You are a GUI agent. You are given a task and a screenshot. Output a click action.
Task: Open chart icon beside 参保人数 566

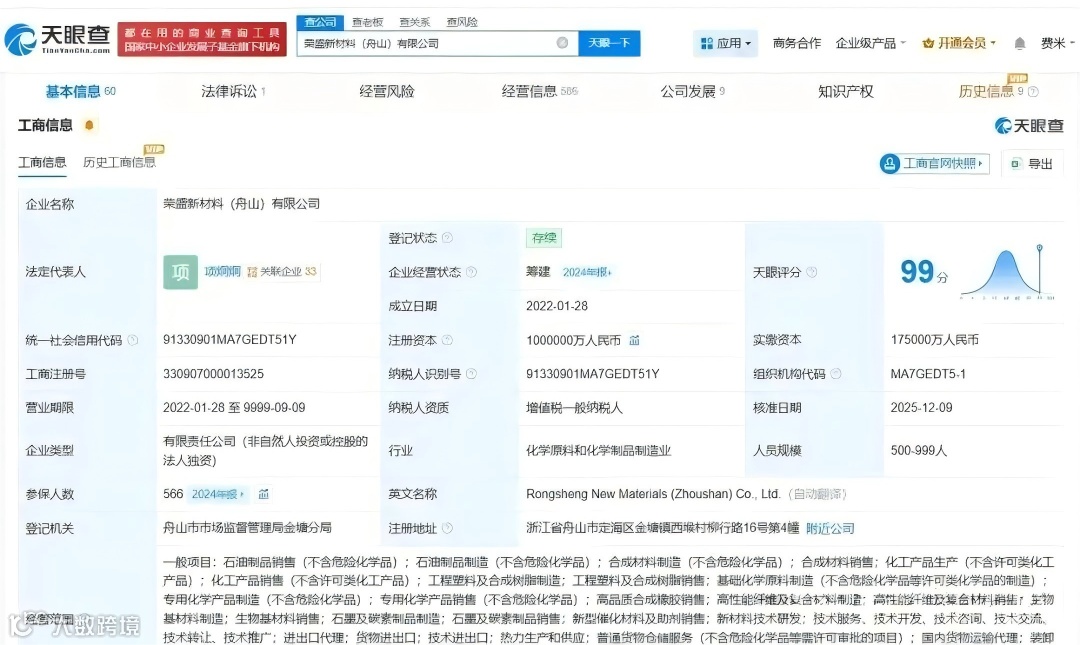point(263,493)
